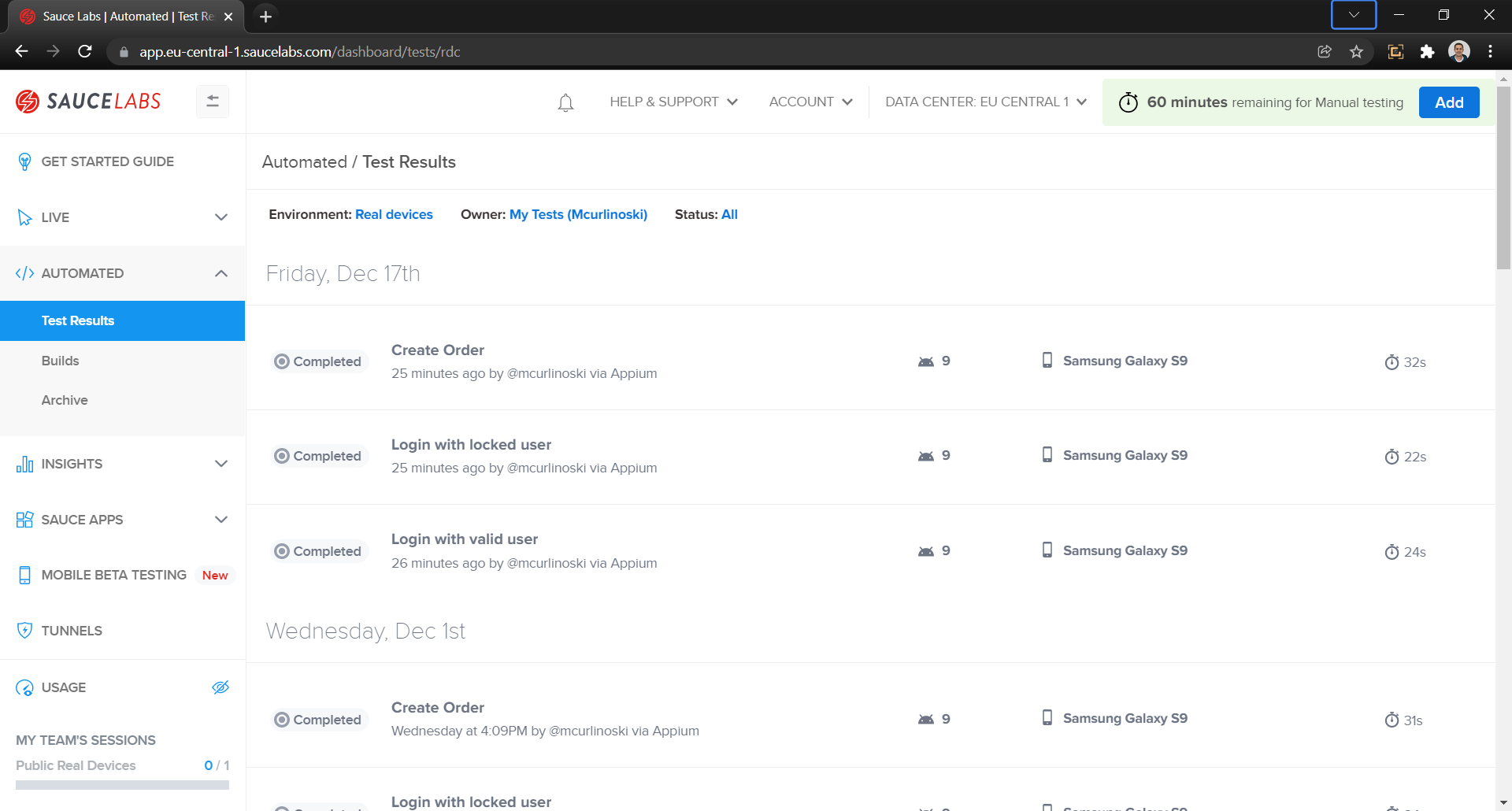Select Test Results in sidebar
This screenshot has height=811, width=1512.
point(123,320)
